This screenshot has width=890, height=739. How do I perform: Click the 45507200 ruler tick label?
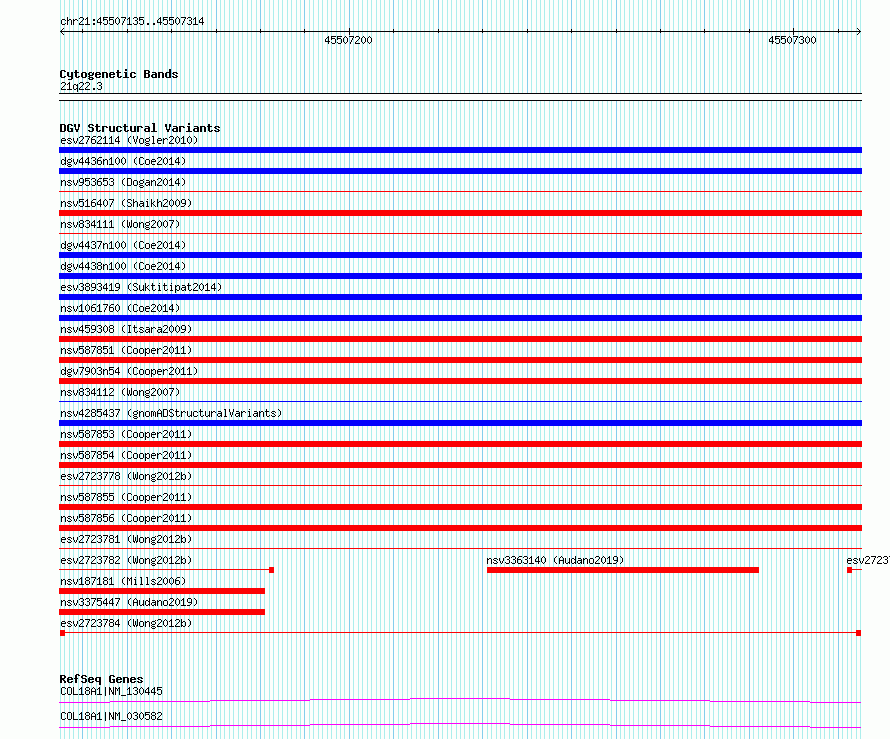[x=348, y=40]
